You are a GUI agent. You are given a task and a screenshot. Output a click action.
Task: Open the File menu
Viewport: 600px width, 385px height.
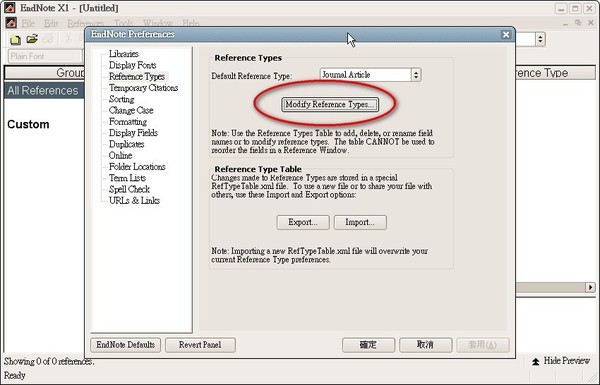28,24
